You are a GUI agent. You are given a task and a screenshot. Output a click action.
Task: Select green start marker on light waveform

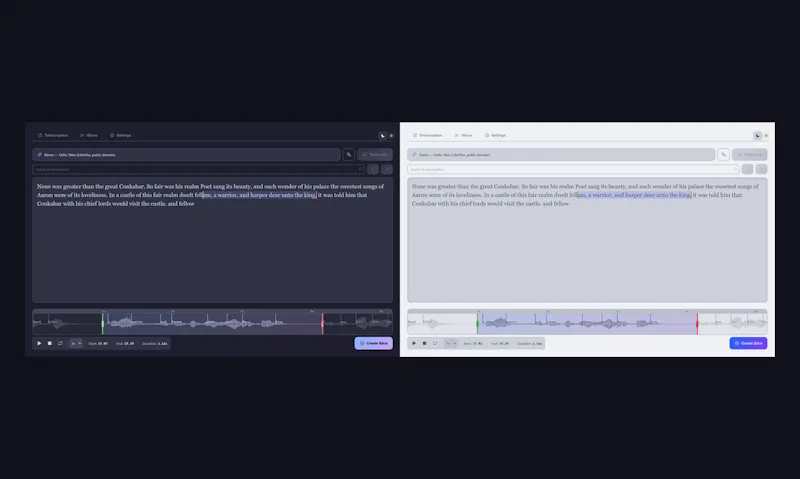tap(478, 324)
